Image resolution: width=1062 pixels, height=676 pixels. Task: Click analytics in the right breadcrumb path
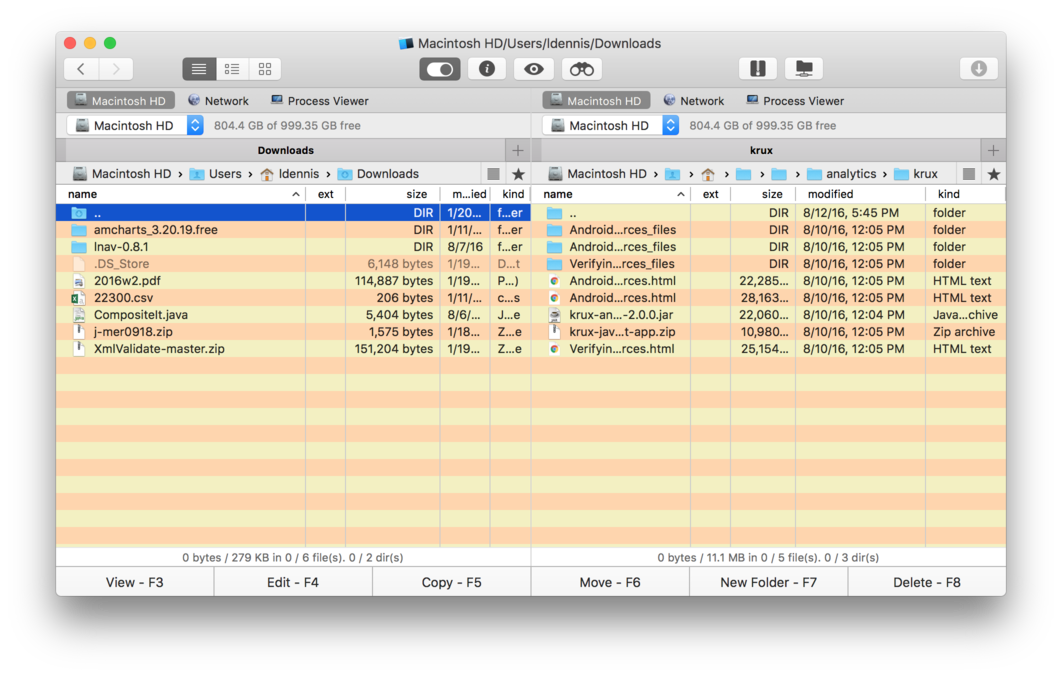(x=843, y=174)
